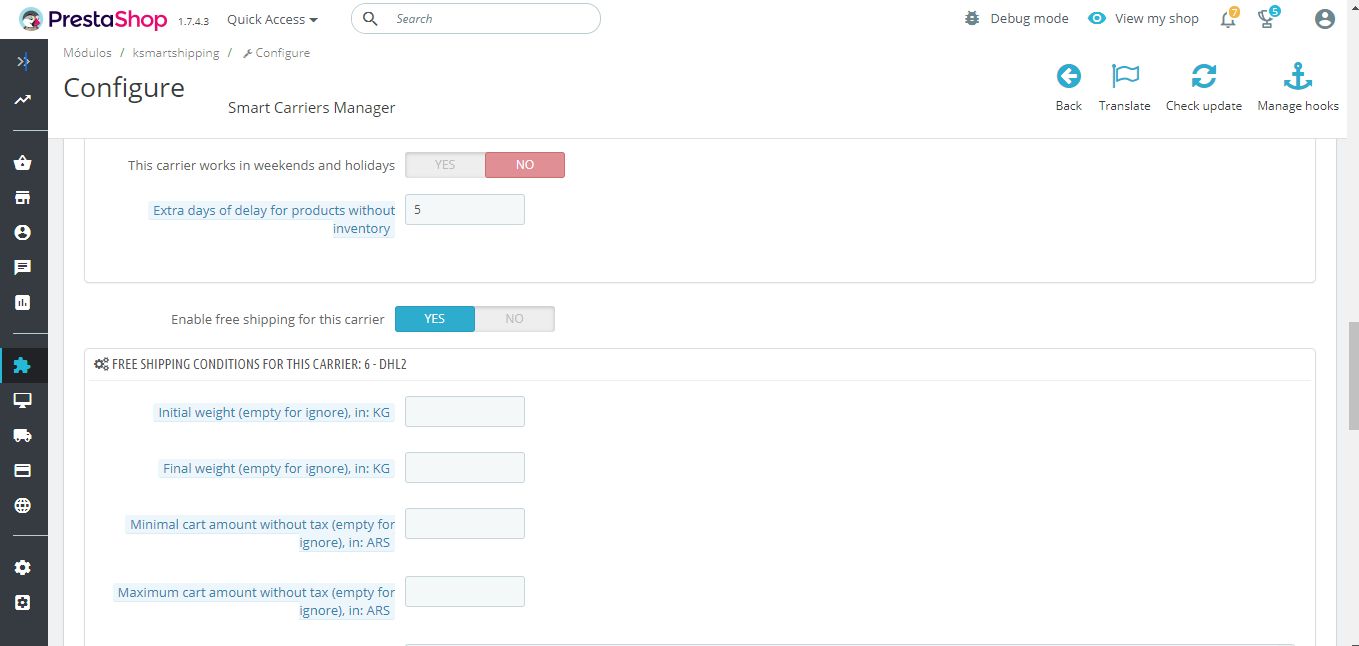
Task: Click the Check update refresh icon
Action: [1204, 77]
